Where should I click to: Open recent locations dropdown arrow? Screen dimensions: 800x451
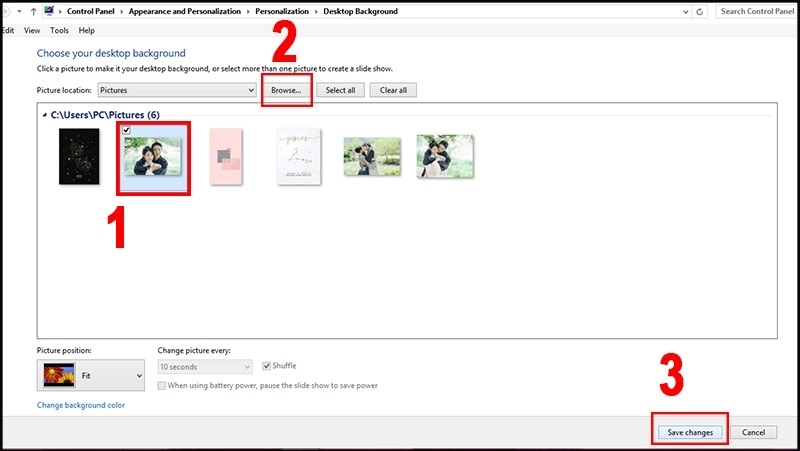[x=19, y=11]
